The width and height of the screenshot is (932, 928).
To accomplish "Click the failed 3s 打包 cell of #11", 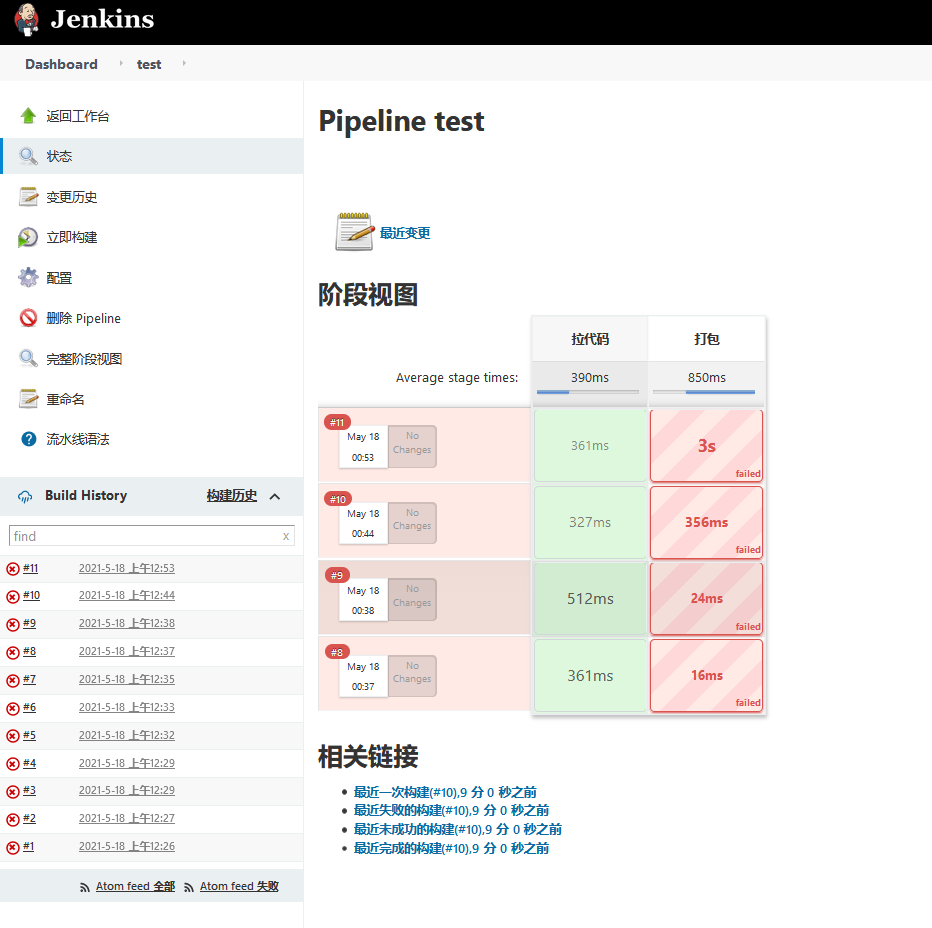I will (706, 446).
